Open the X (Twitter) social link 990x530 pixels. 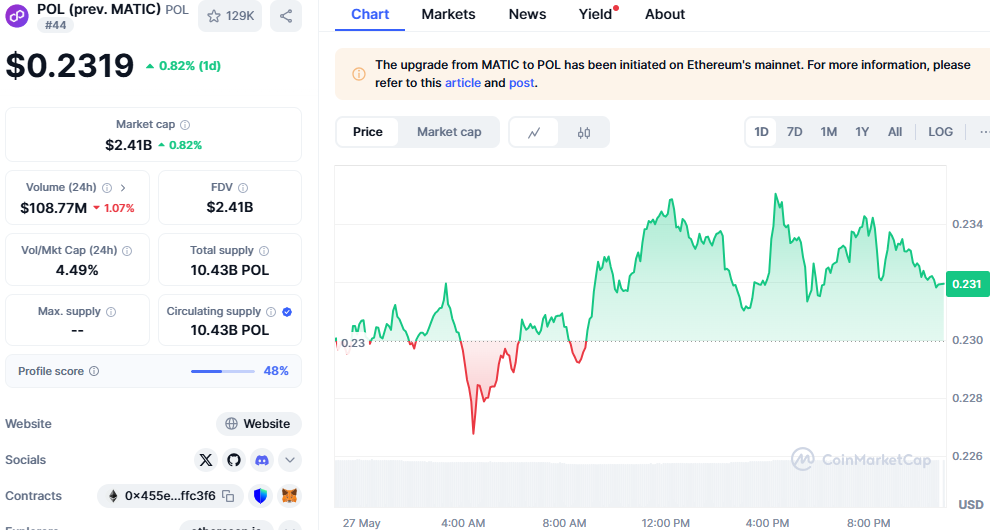tap(206, 460)
